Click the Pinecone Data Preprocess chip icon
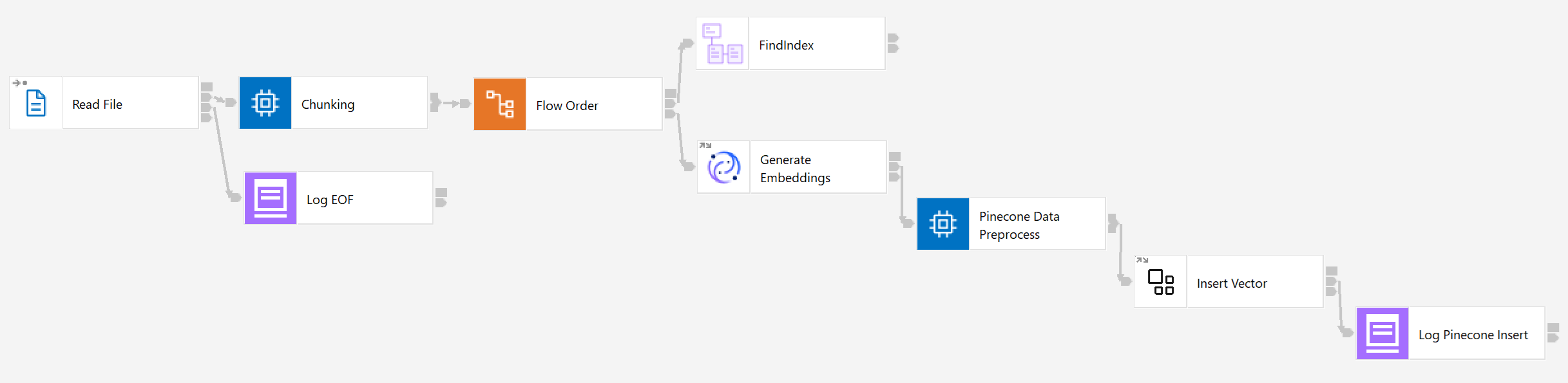This screenshot has height=383, width=1568. pos(943,224)
